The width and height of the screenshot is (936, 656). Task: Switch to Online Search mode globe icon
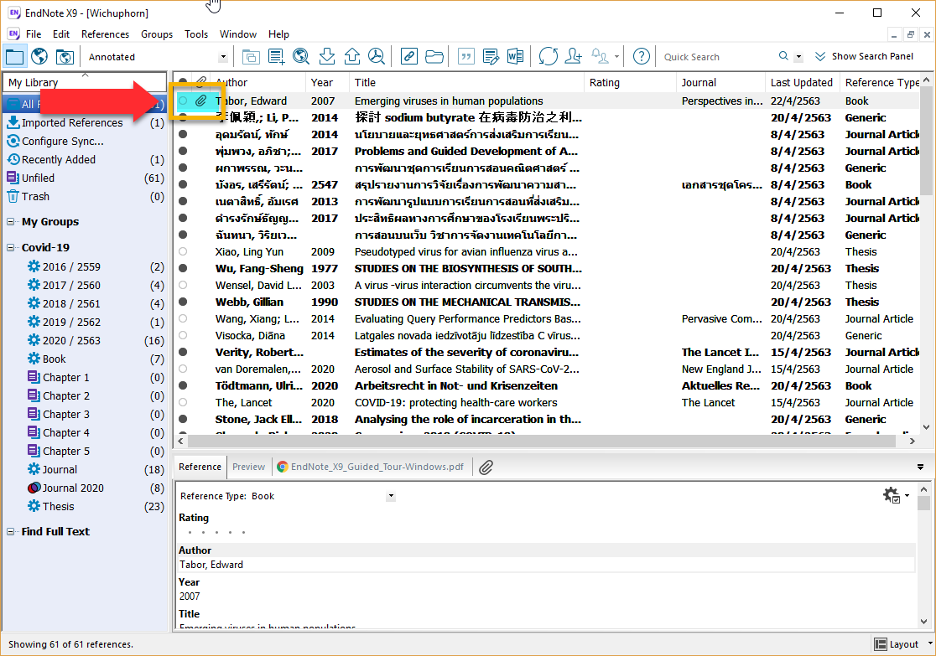[40, 57]
